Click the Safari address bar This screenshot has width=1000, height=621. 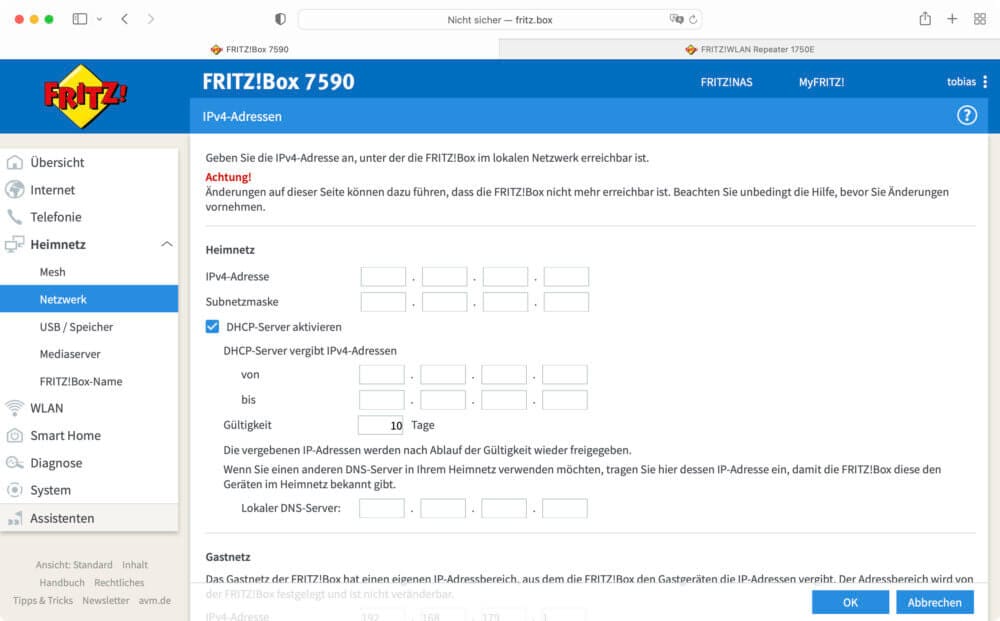(500, 19)
